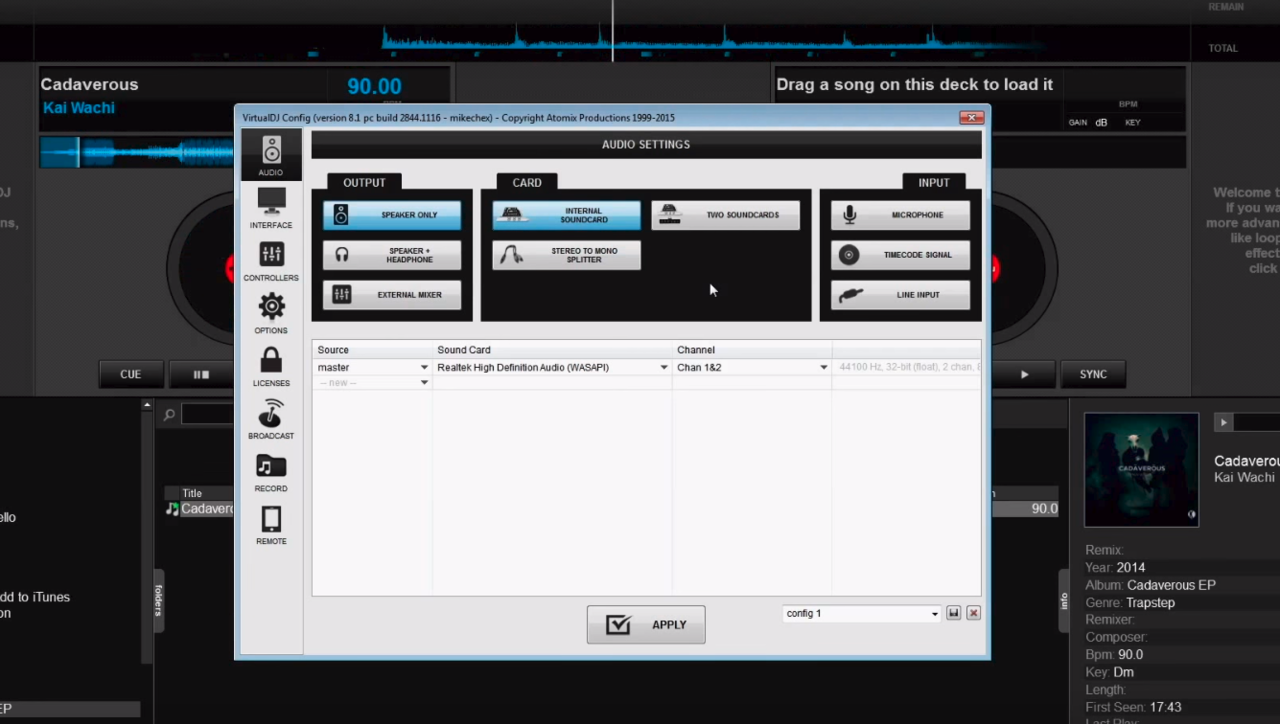Choose Two Soundcards option
1280x724 pixels.
pyautogui.click(x=725, y=215)
